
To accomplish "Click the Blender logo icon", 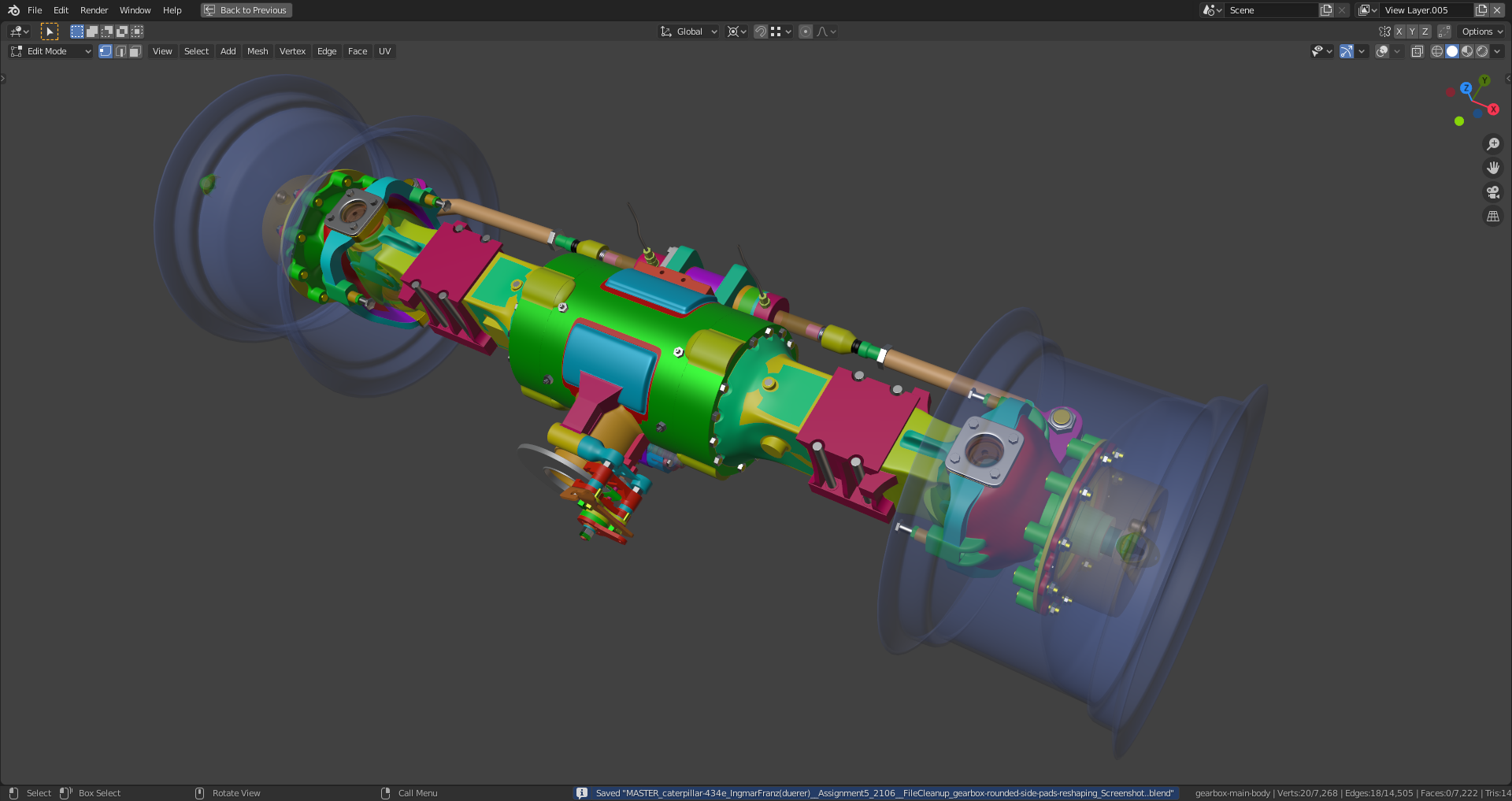I will pos(13,10).
